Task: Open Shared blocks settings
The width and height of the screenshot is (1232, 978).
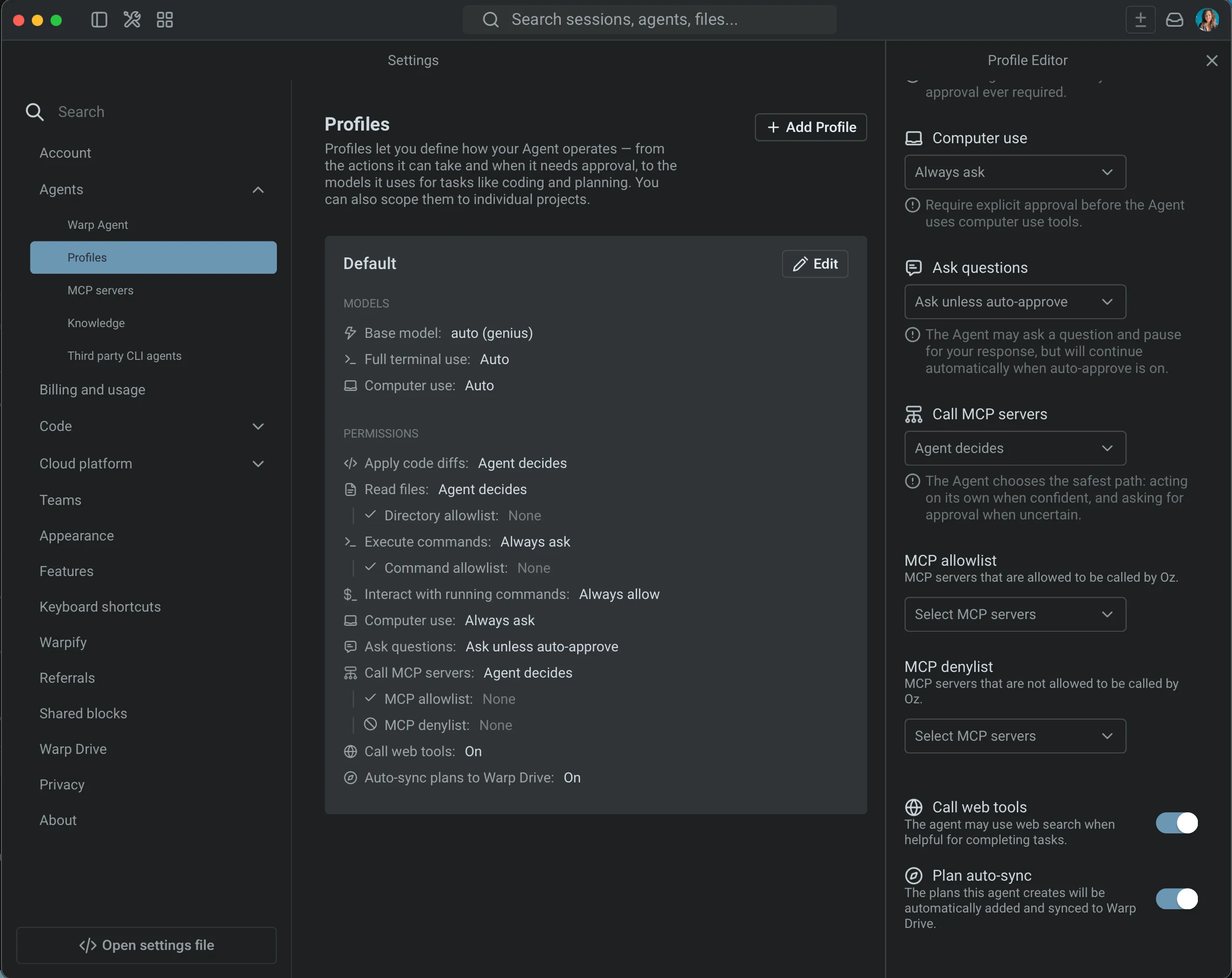Action: [83, 713]
